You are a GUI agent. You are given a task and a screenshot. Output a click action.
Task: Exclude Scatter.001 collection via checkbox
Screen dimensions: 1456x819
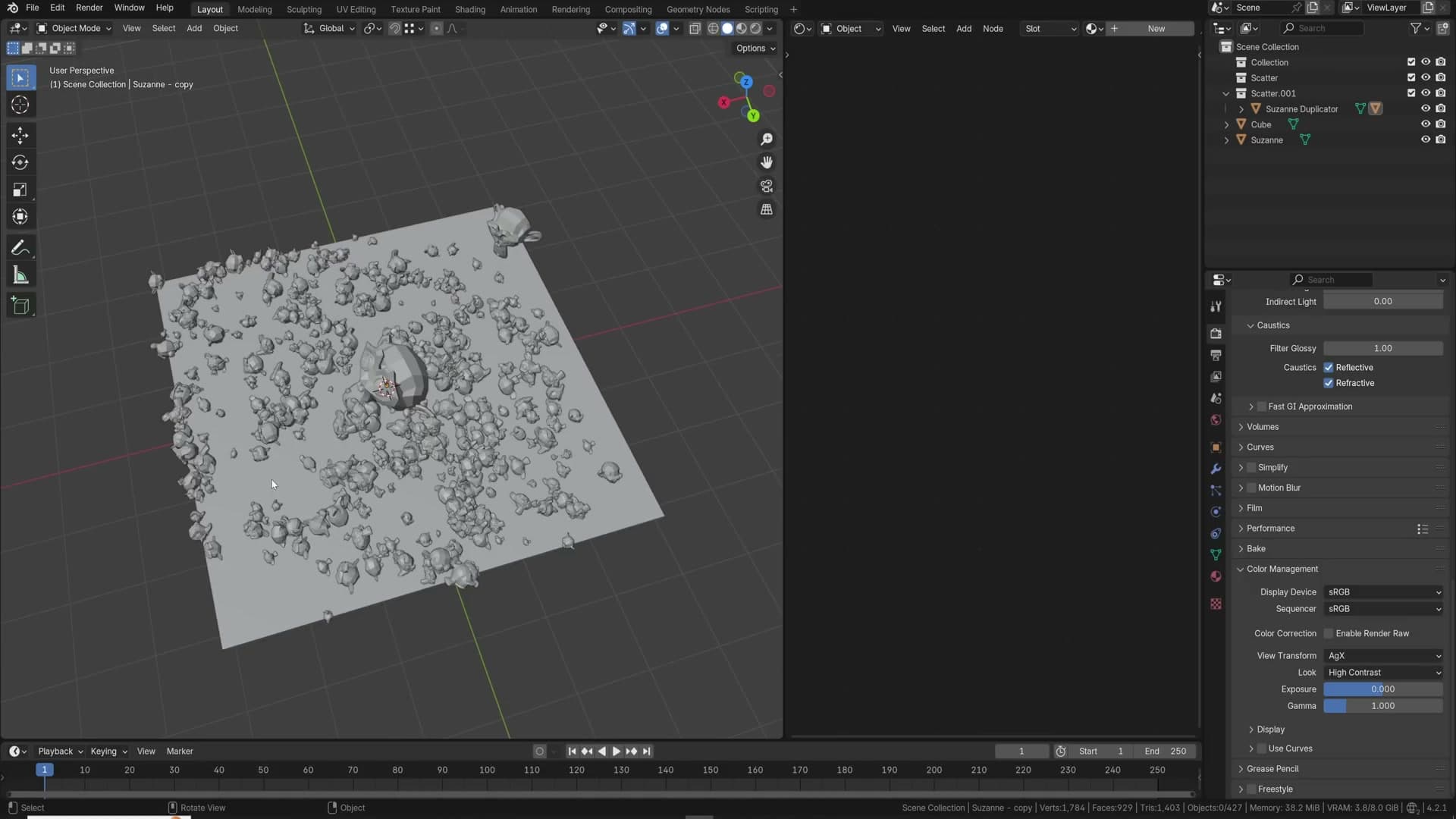(1411, 93)
